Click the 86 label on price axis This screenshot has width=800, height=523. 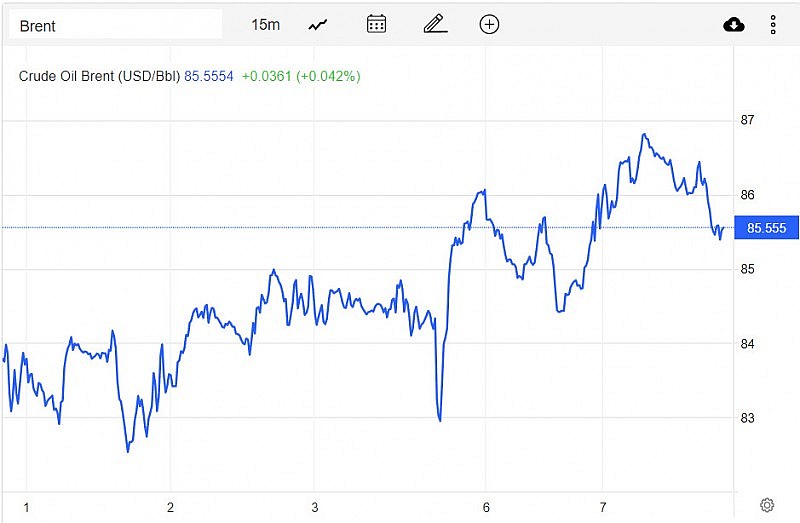pos(747,195)
